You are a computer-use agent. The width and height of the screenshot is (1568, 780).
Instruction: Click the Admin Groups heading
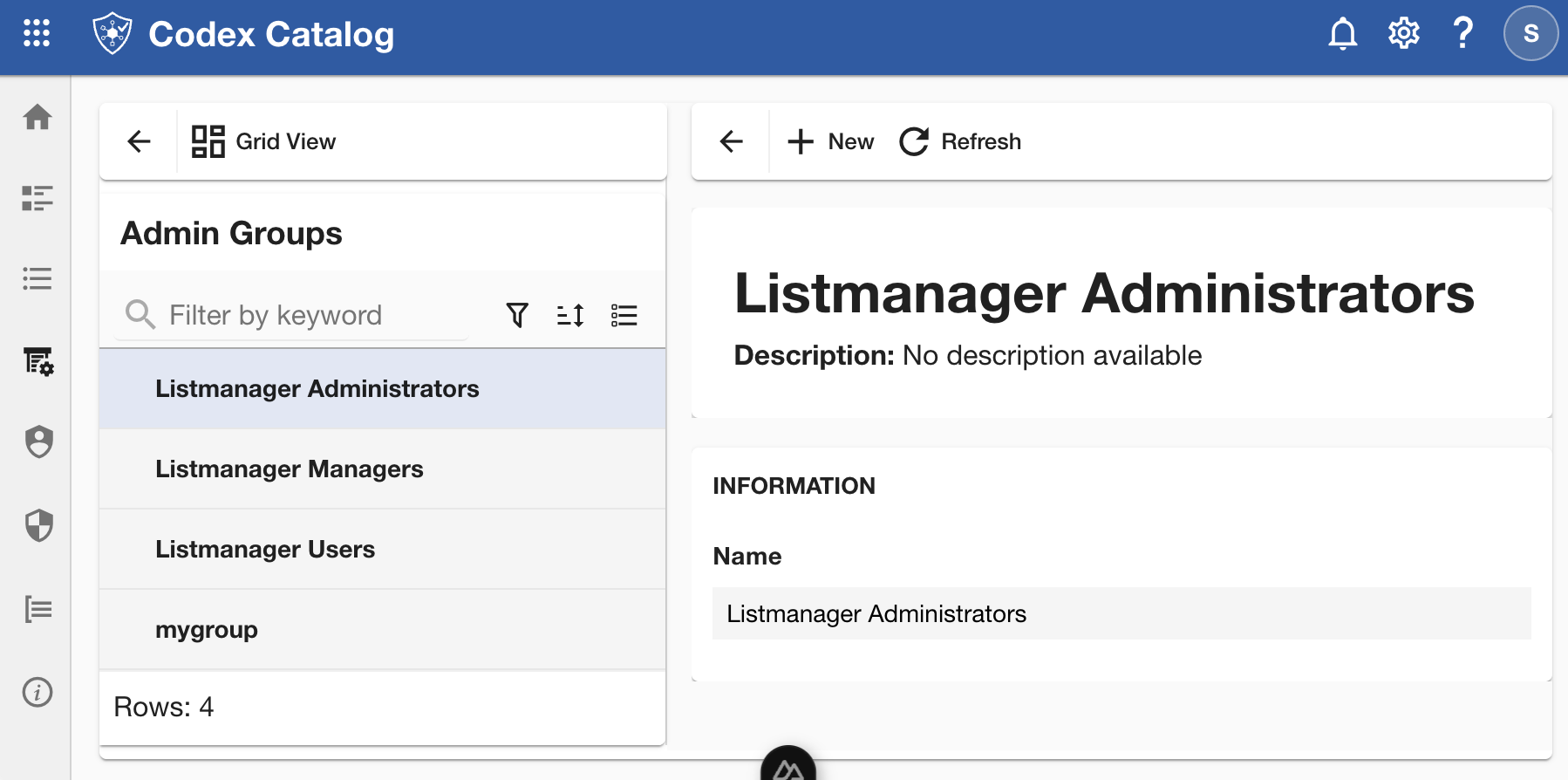click(231, 233)
